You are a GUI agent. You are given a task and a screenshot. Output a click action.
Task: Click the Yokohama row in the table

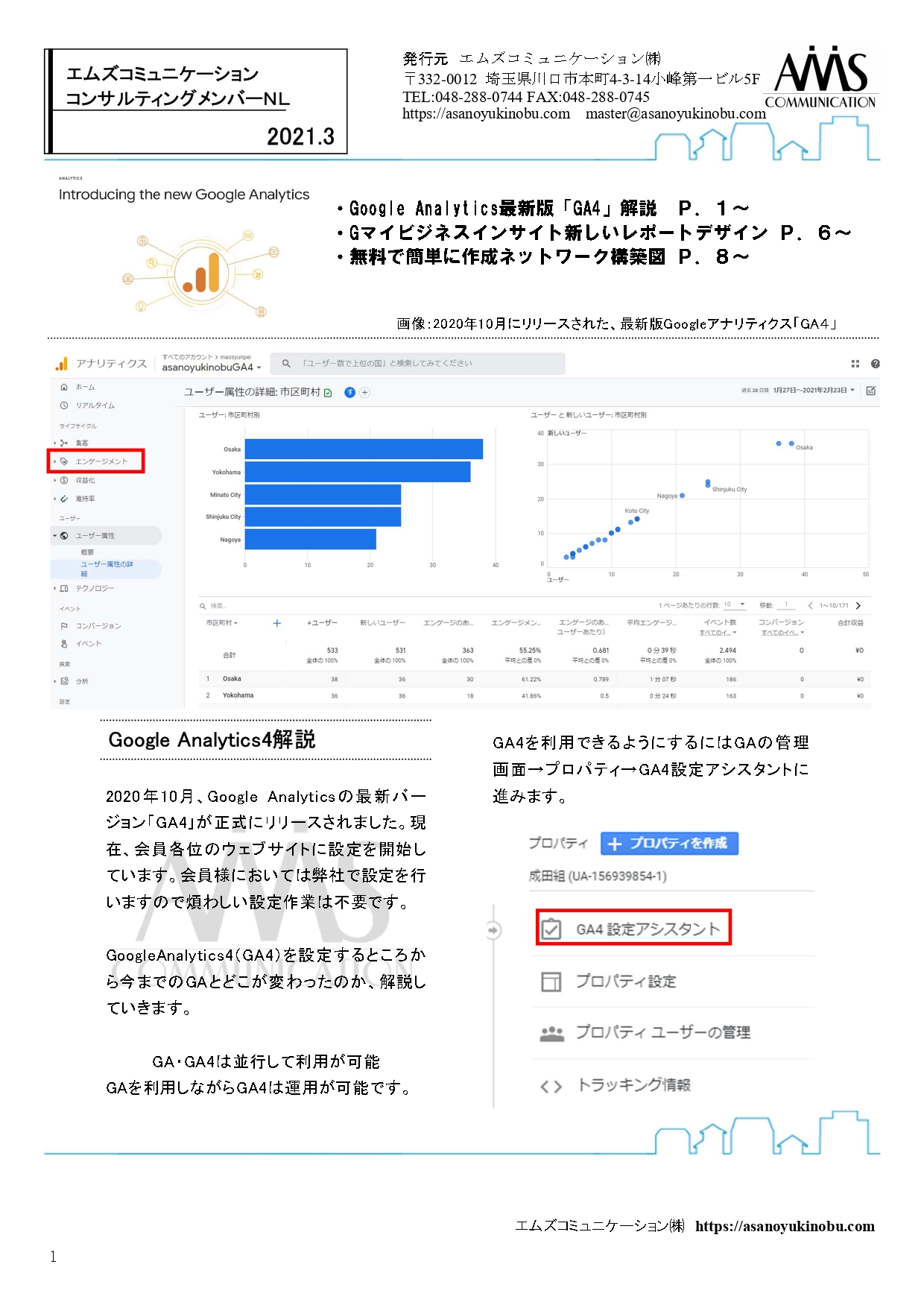pyautogui.click(x=535, y=696)
